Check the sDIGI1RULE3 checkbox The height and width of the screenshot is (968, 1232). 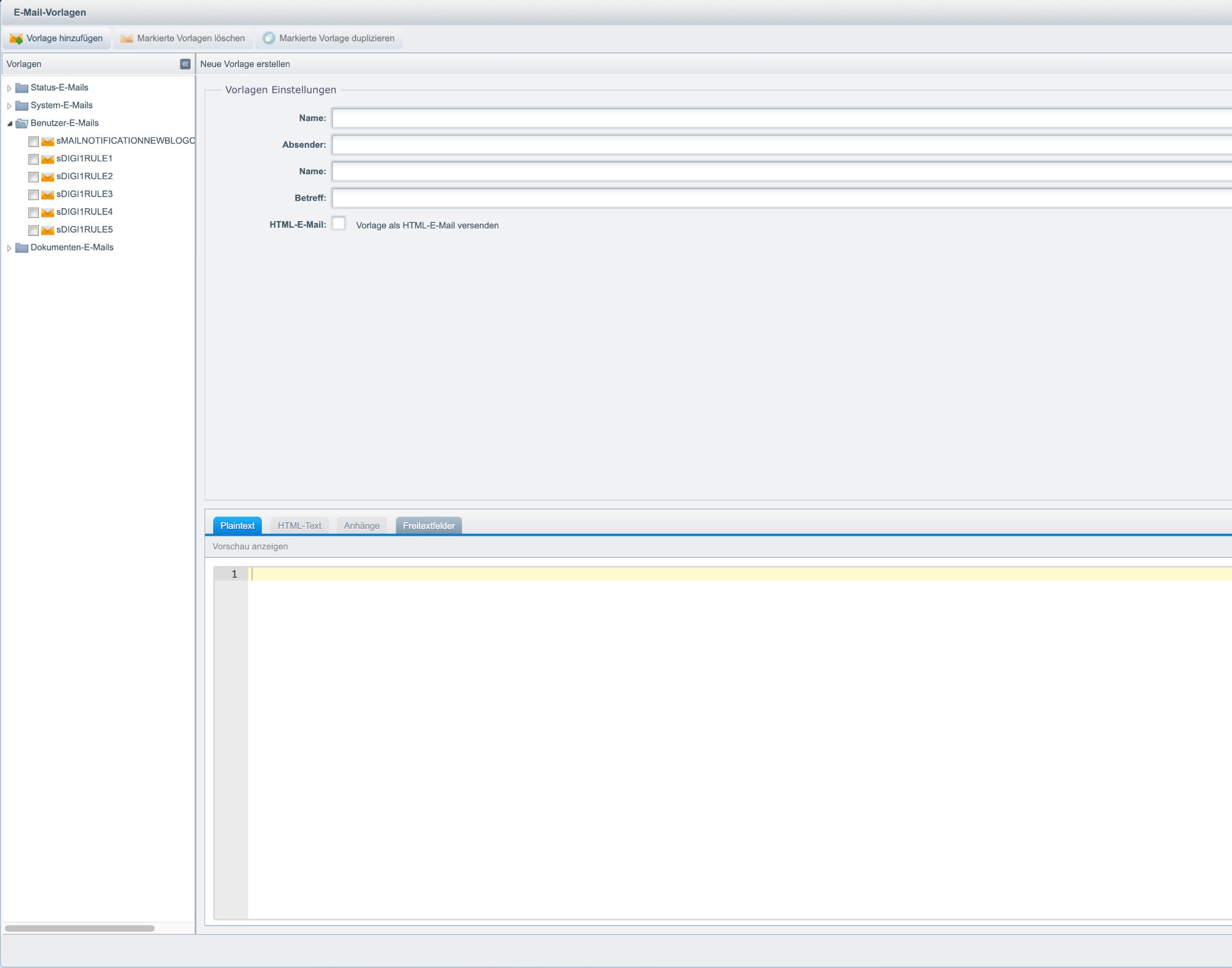click(33, 195)
